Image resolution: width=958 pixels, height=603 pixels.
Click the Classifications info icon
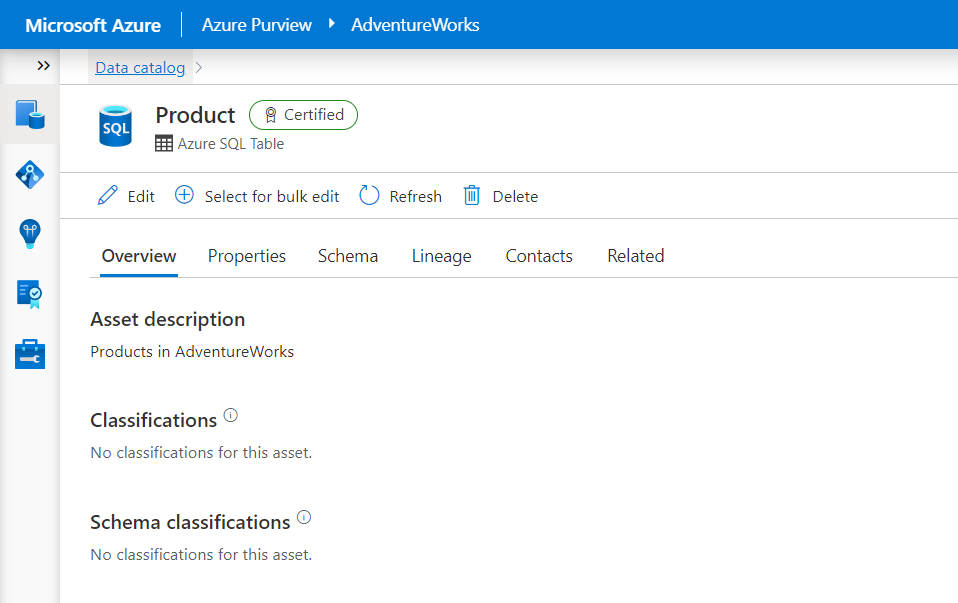coord(231,415)
